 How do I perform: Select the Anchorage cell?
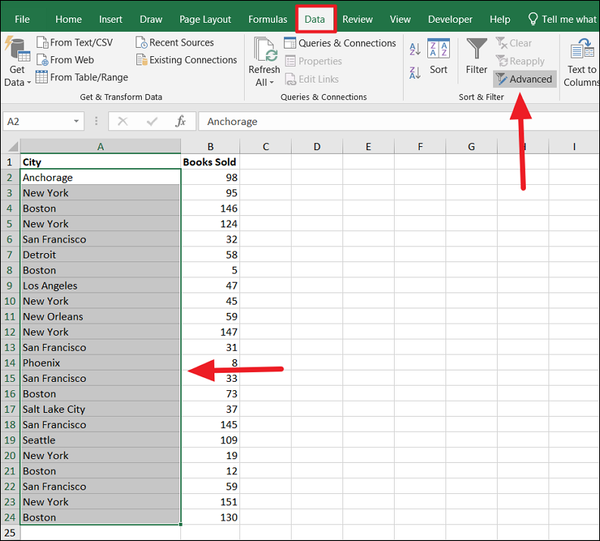[100, 178]
